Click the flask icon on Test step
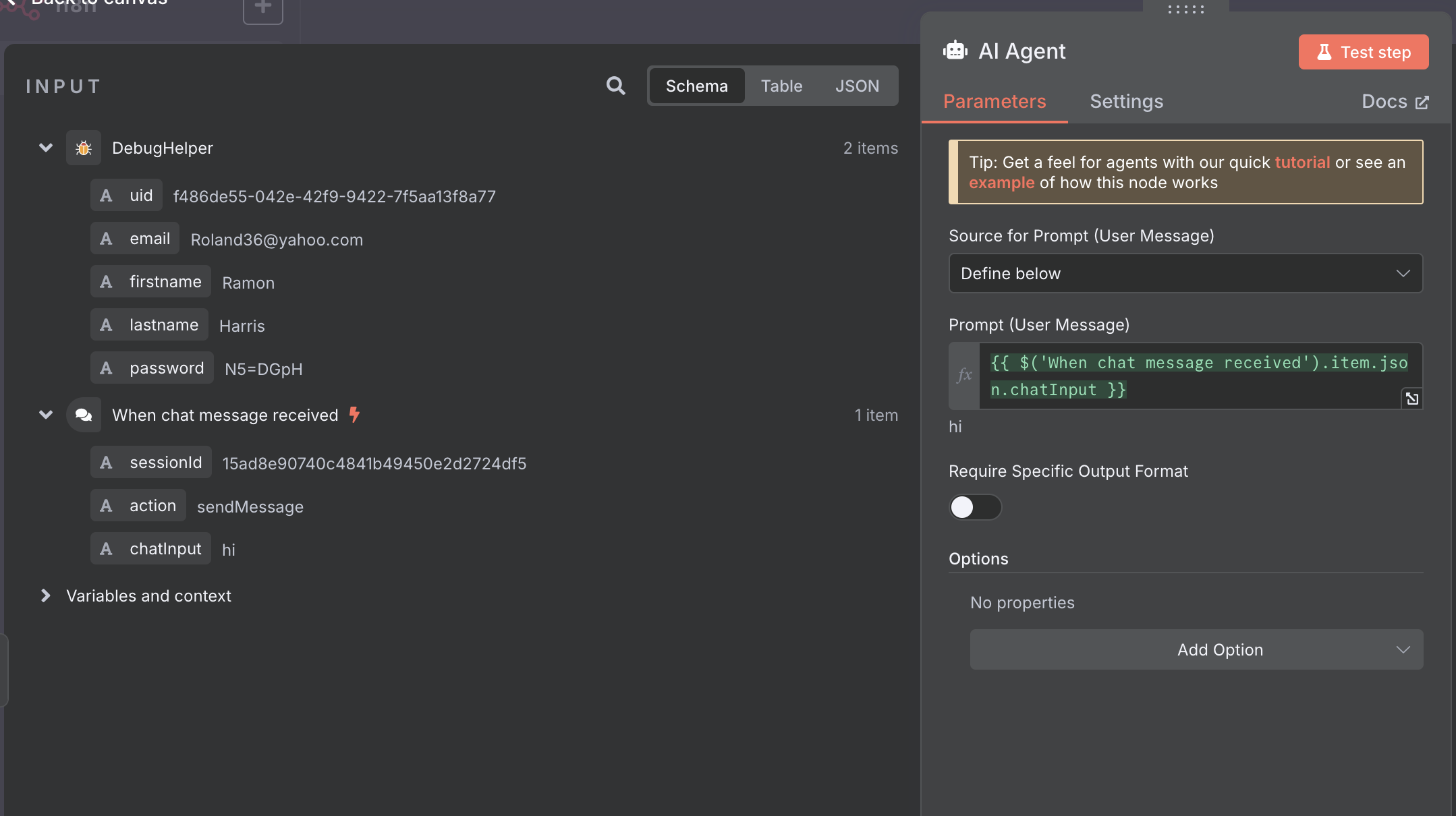Screen dimensions: 1456x816 click(x=1324, y=52)
